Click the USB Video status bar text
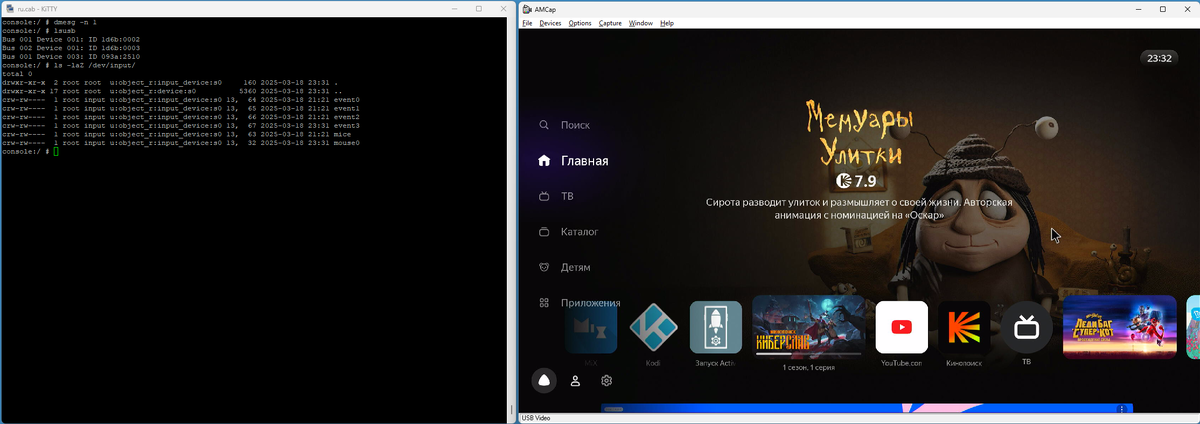This screenshot has width=1200, height=424. pyautogui.click(x=536, y=418)
